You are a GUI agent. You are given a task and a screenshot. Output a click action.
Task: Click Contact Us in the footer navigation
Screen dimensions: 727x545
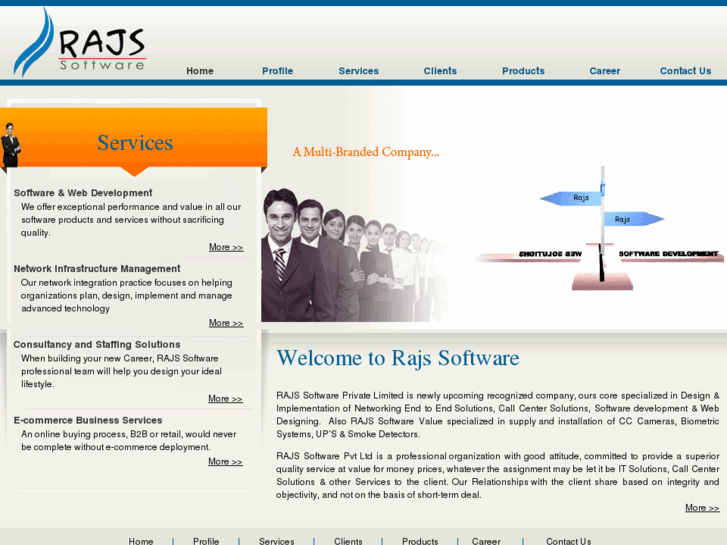coord(568,541)
